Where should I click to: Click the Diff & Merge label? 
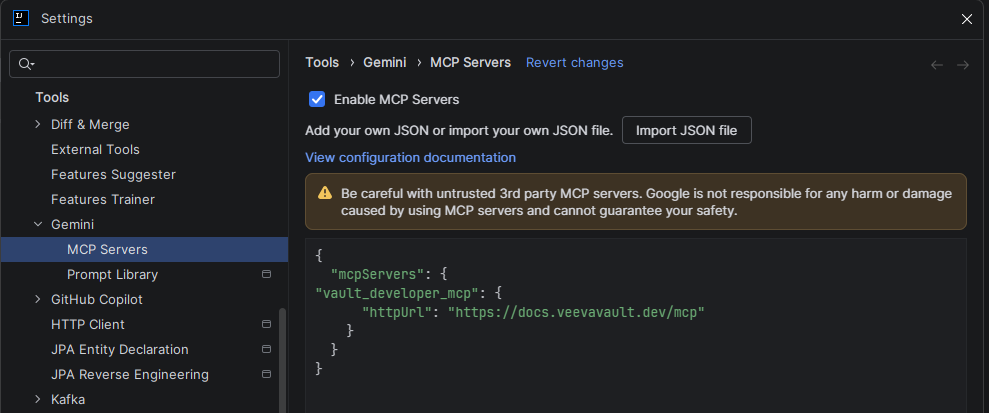90,124
